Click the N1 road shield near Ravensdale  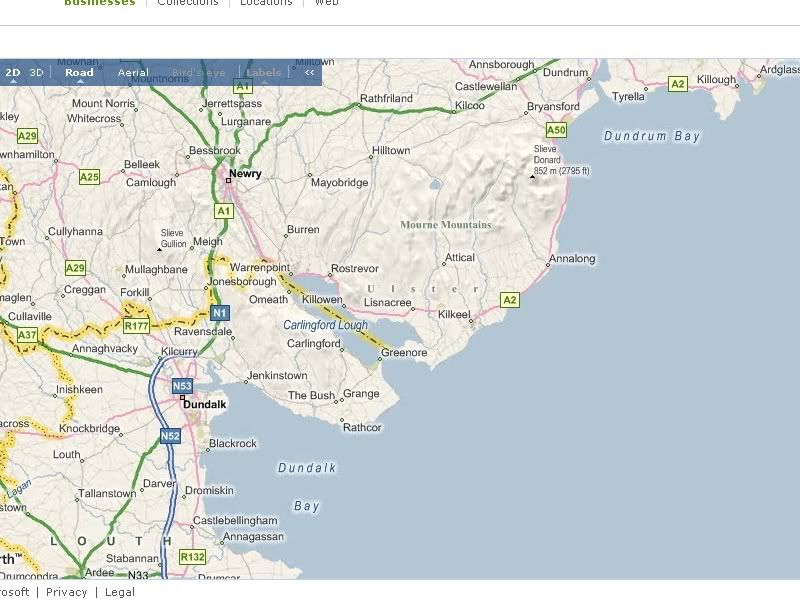coord(220,313)
